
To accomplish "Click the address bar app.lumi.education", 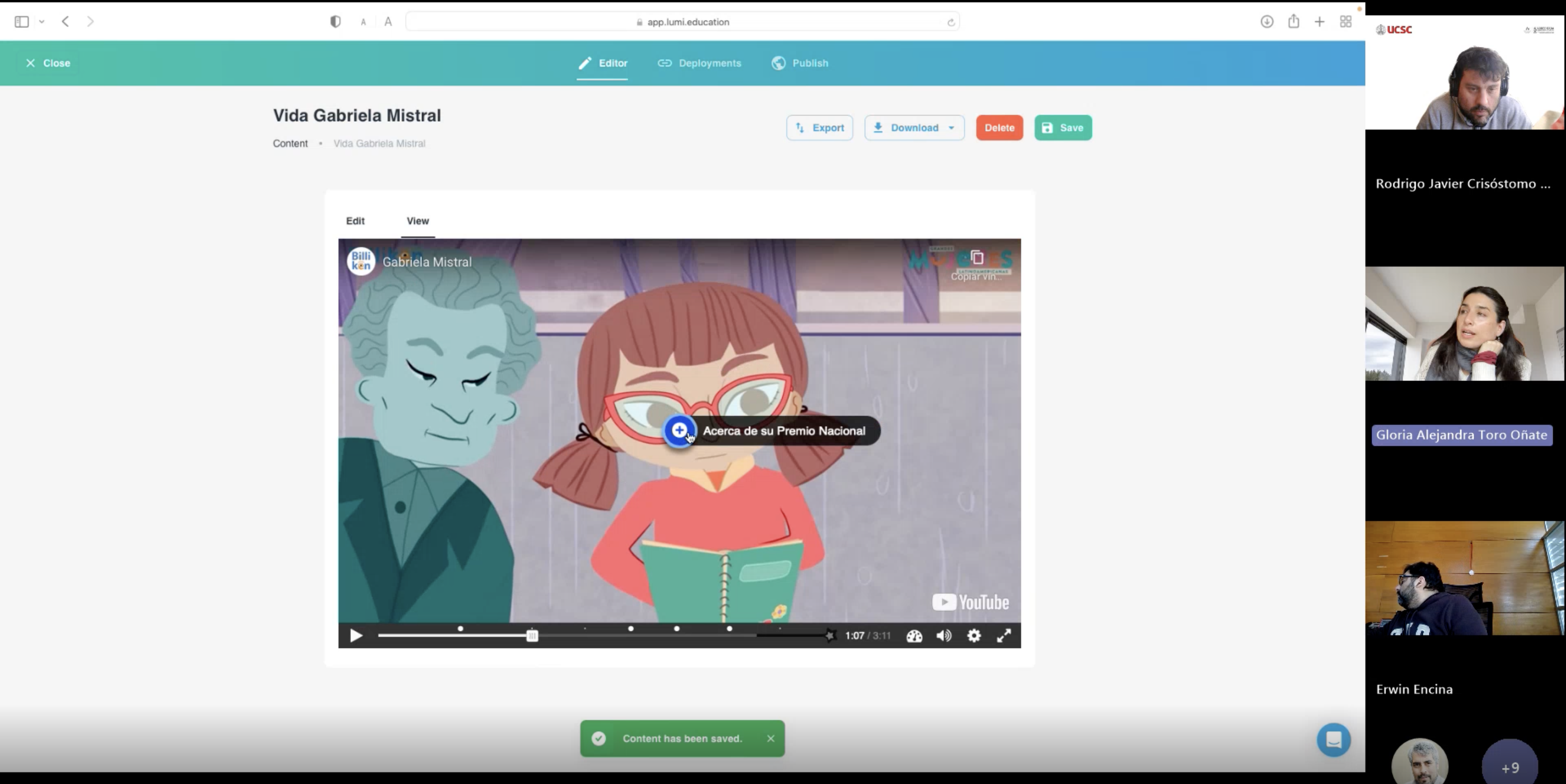I will coord(682,22).
